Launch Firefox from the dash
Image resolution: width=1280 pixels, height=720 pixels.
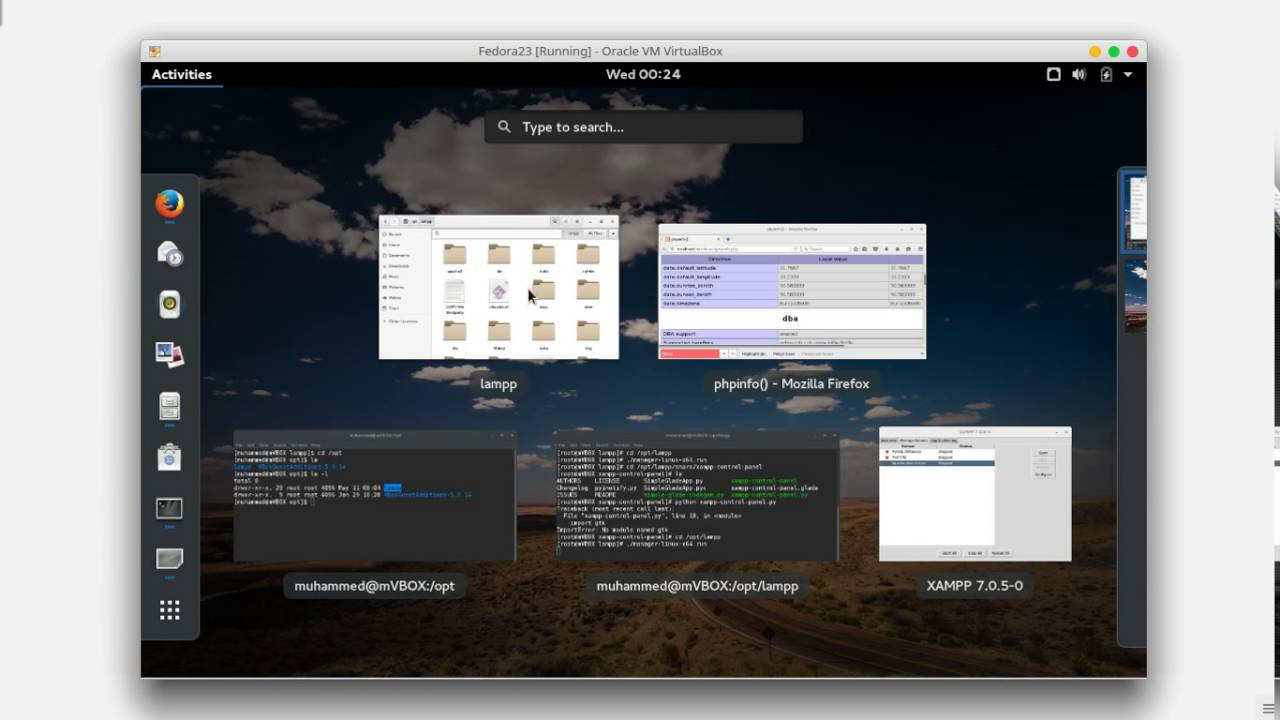[x=169, y=204]
